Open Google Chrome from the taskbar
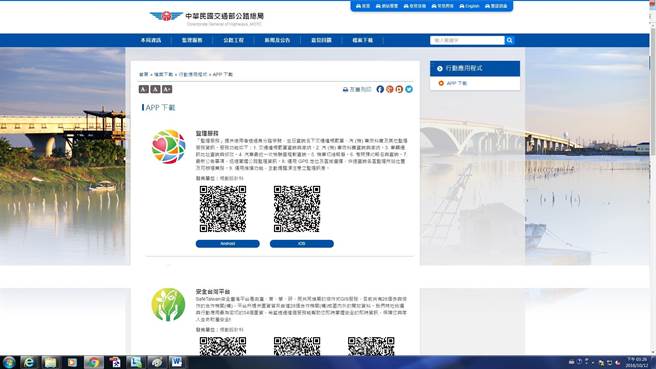656x369 pixels. pos(93,362)
